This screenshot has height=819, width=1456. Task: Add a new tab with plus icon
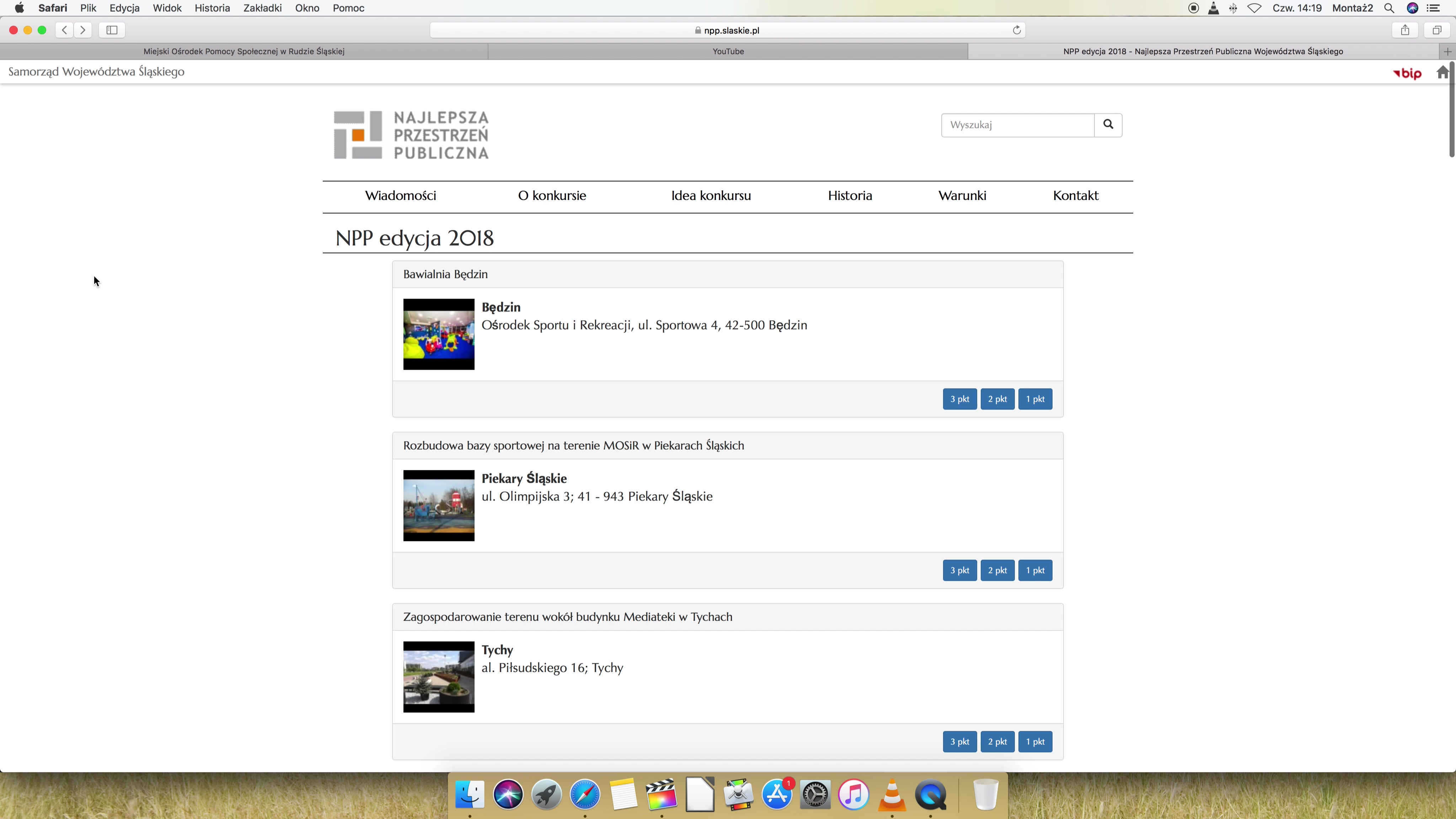[x=1447, y=52]
